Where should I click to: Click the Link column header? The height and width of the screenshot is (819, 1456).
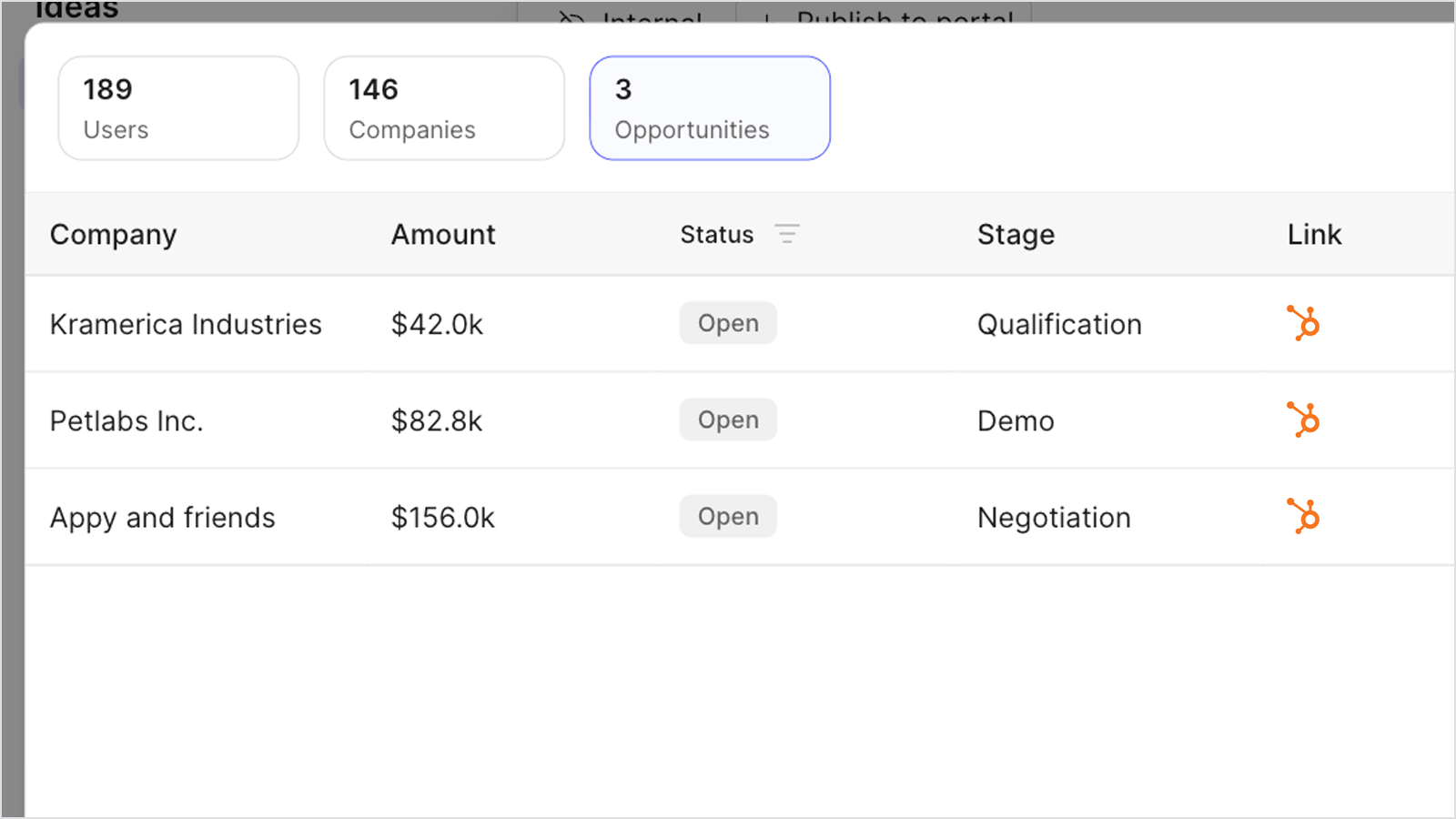point(1314,235)
